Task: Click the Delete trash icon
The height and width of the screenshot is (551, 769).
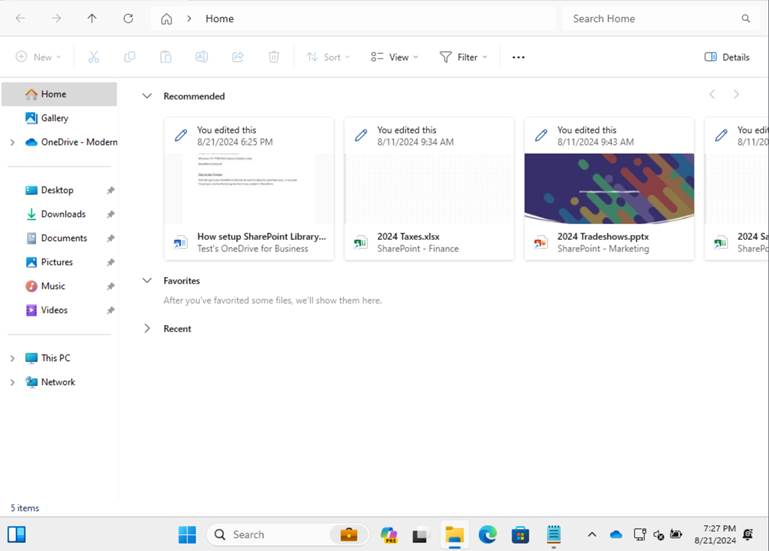Action: [x=273, y=57]
